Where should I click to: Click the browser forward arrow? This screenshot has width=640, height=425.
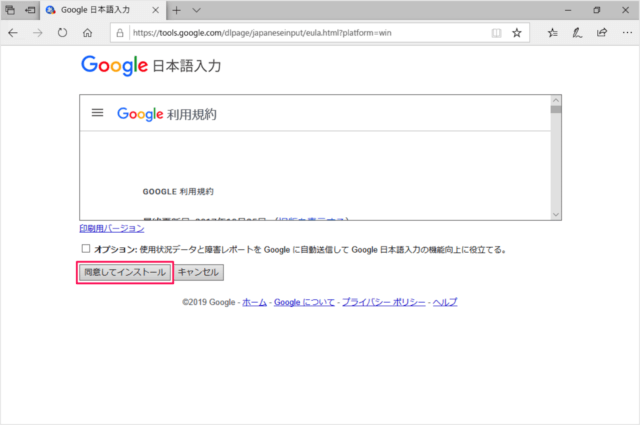pyautogui.click(x=38, y=33)
